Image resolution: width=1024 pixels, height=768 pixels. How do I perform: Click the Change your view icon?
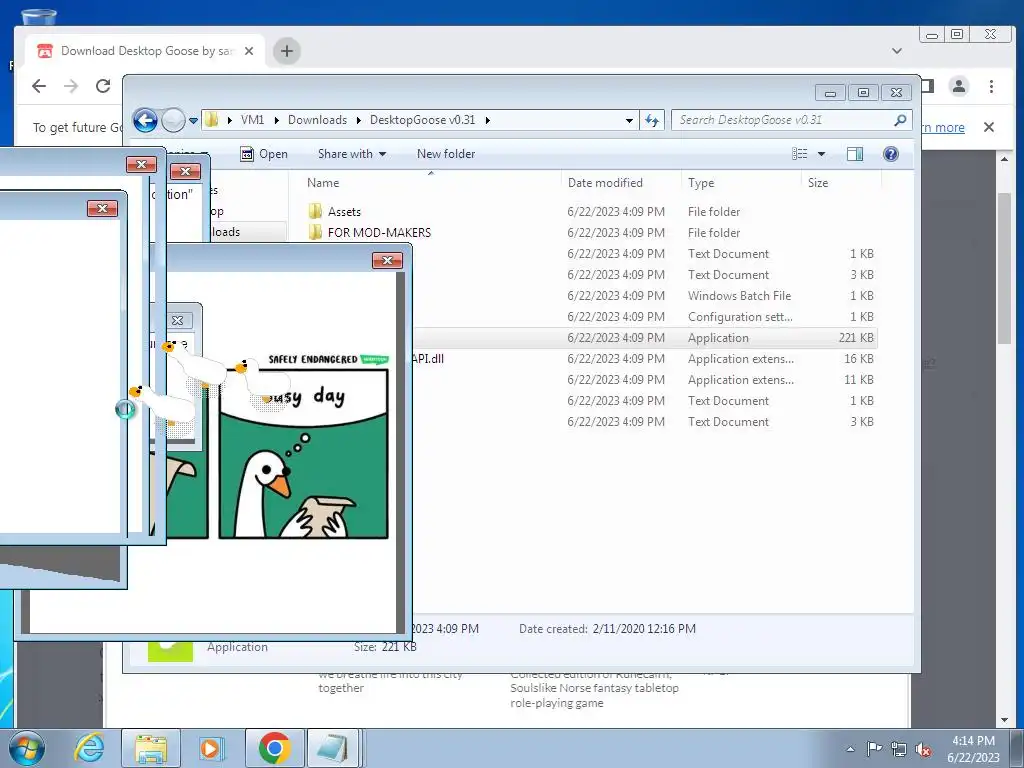pyautogui.click(x=799, y=154)
